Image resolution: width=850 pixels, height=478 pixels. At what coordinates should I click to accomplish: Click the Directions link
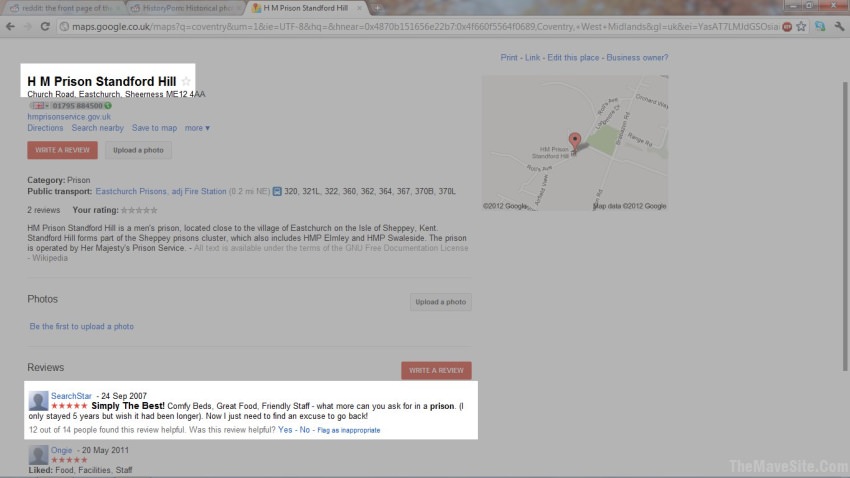[x=45, y=128]
